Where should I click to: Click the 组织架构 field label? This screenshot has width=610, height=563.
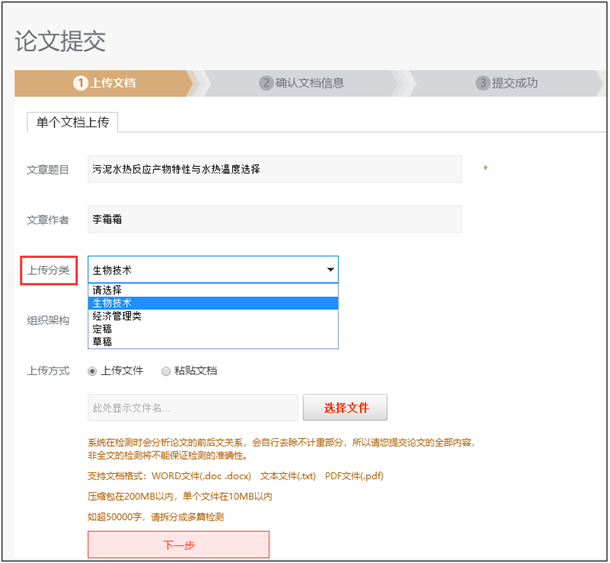pos(48,321)
